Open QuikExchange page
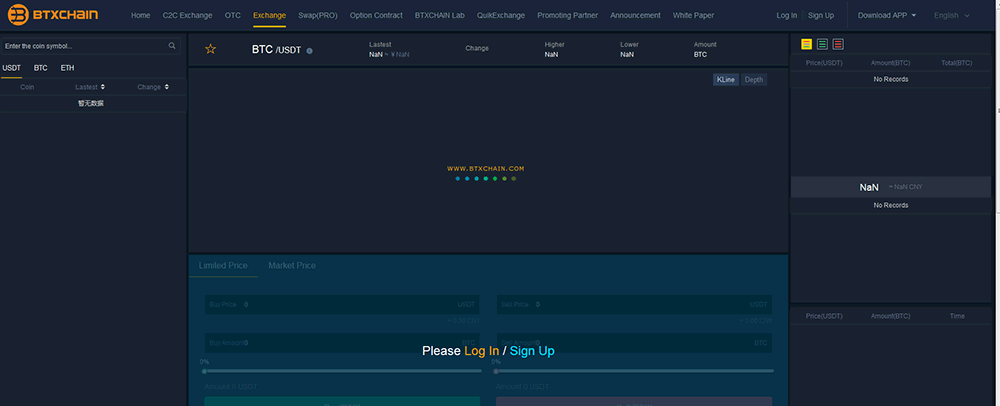 (501, 15)
